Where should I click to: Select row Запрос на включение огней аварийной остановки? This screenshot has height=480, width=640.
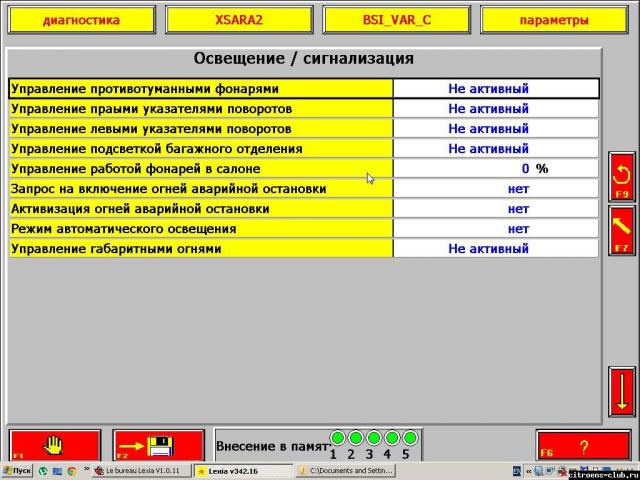click(x=304, y=189)
